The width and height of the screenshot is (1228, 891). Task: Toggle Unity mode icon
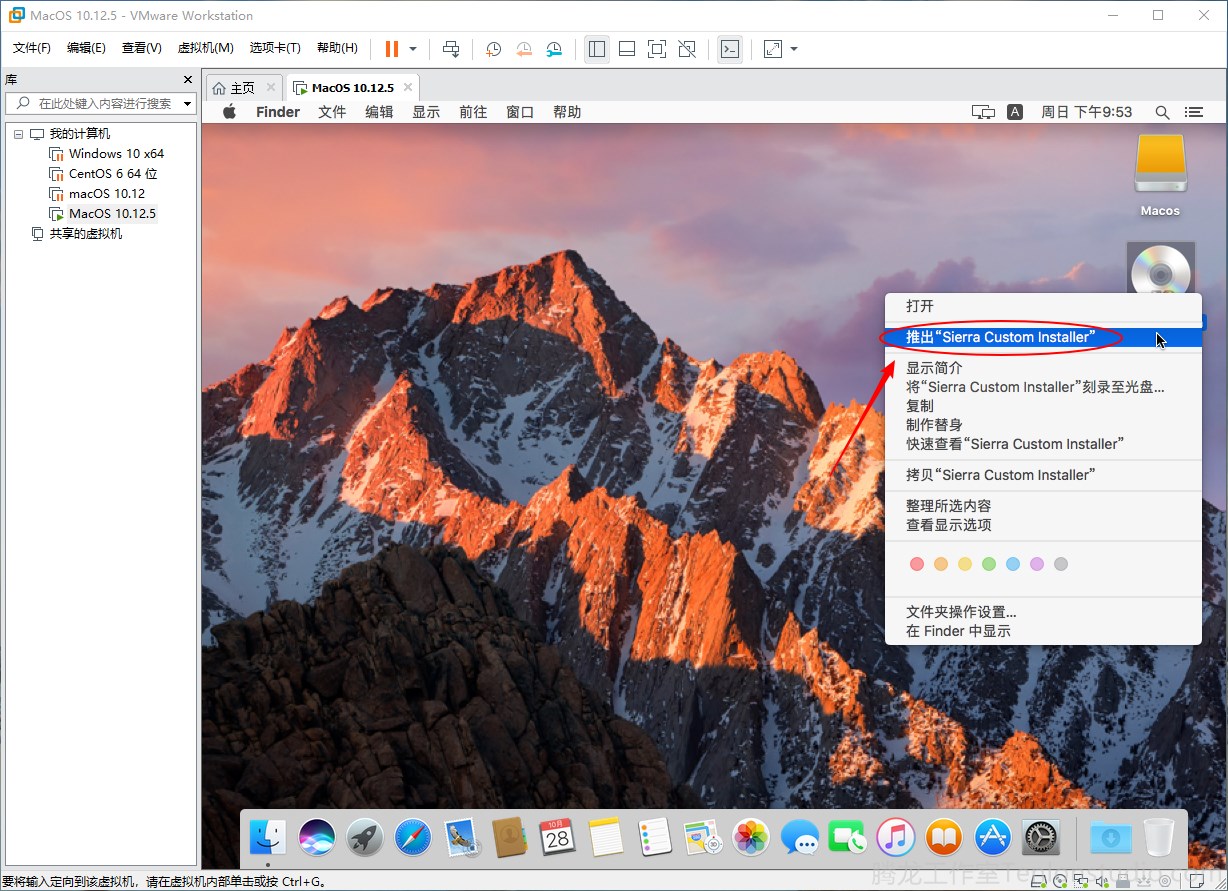pos(687,49)
